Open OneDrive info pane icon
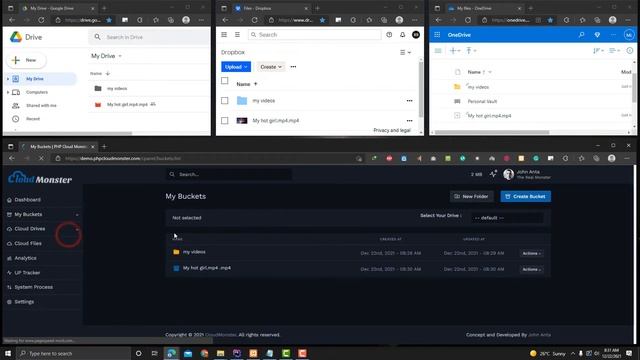Viewport: 640px width, 360px height. point(630,51)
